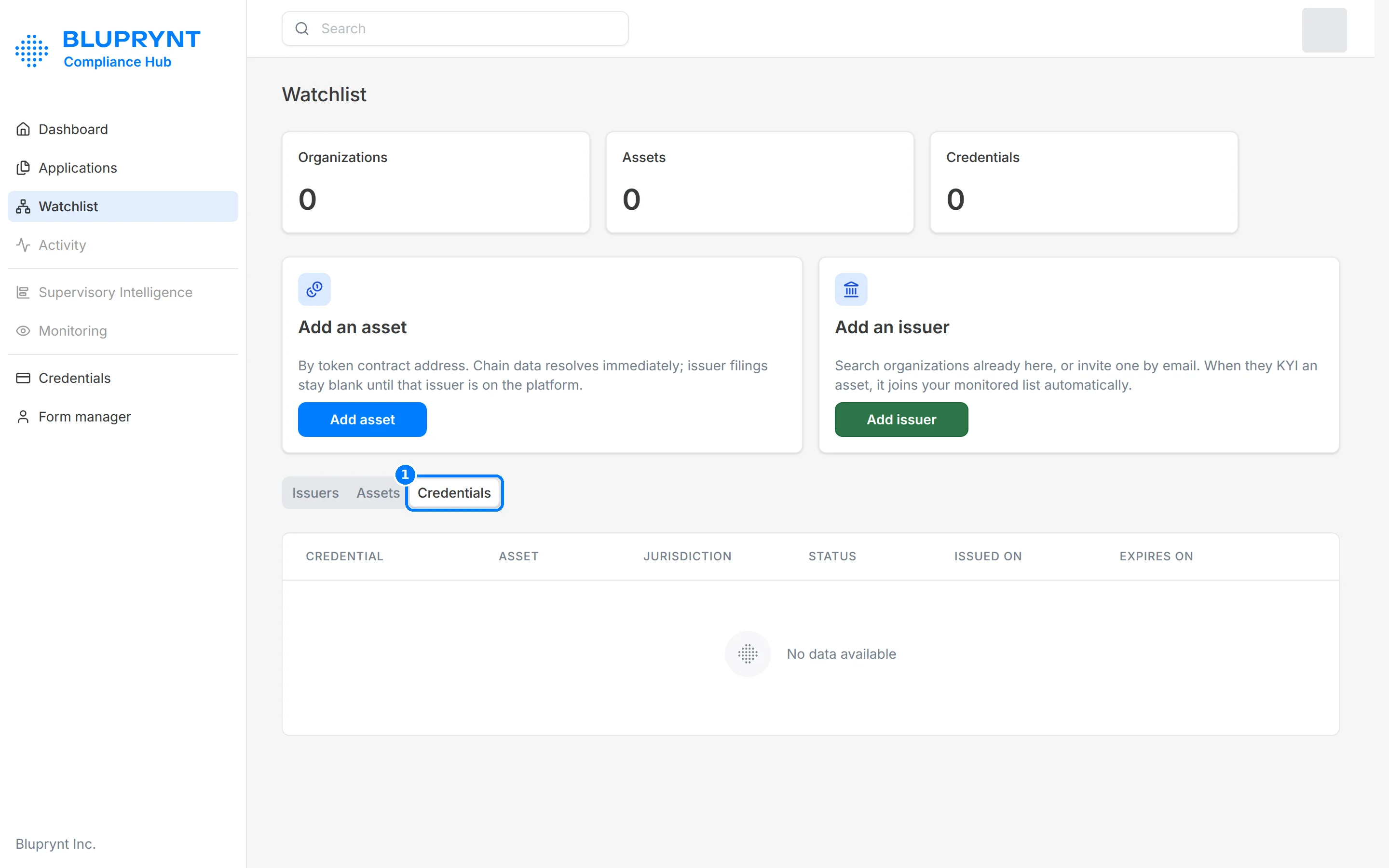Screen dimensions: 1389x868
Task: Click the STATUS column header
Action: point(832,556)
